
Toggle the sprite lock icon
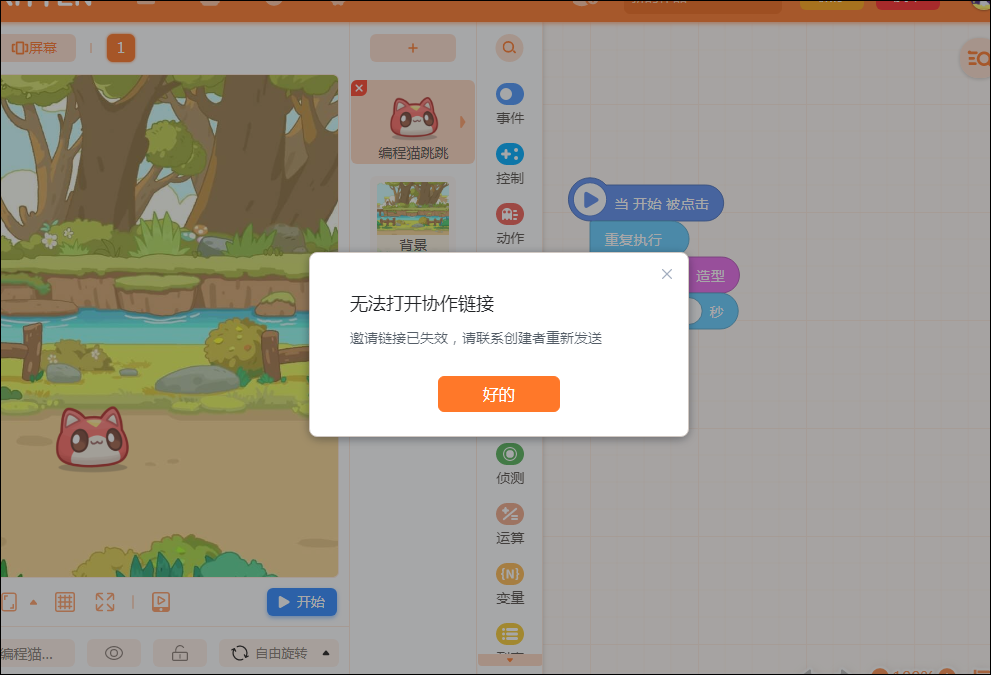[x=179, y=653]
